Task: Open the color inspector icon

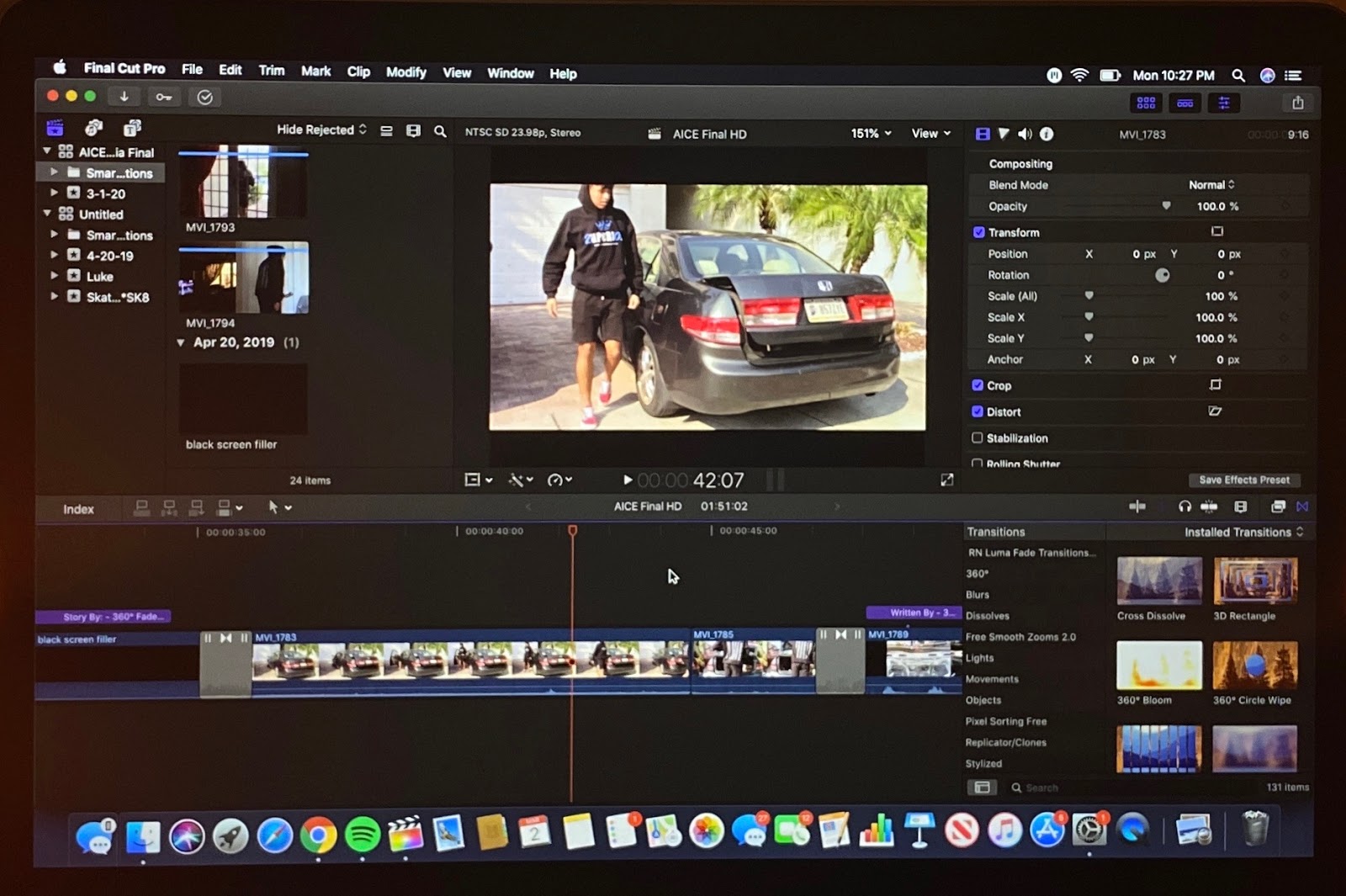Action: tap(1004, 134)
